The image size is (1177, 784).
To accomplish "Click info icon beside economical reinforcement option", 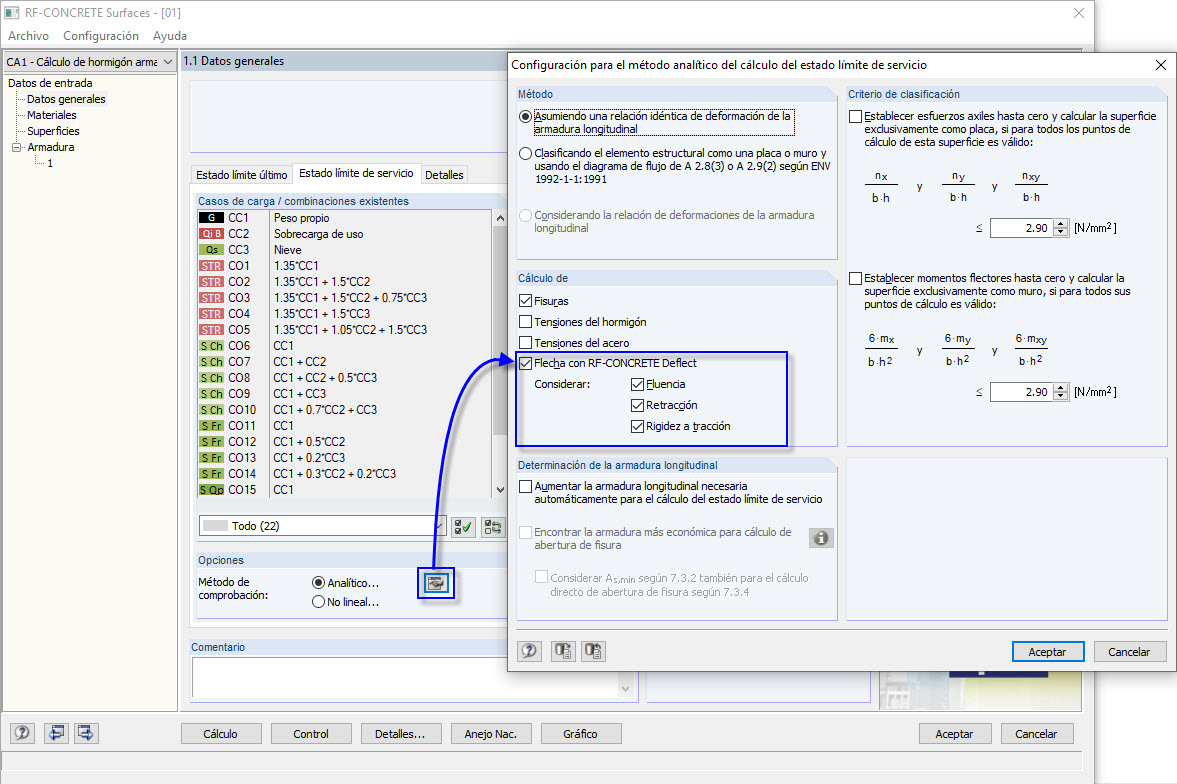I will (821, 538).
